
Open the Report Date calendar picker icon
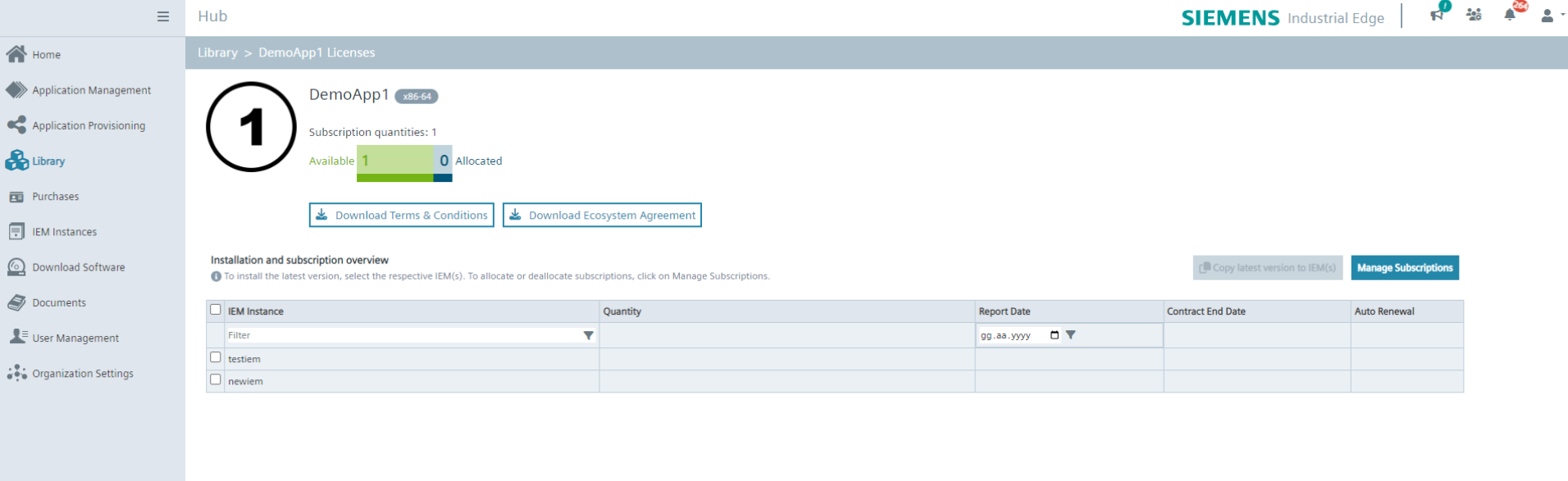1055,335
